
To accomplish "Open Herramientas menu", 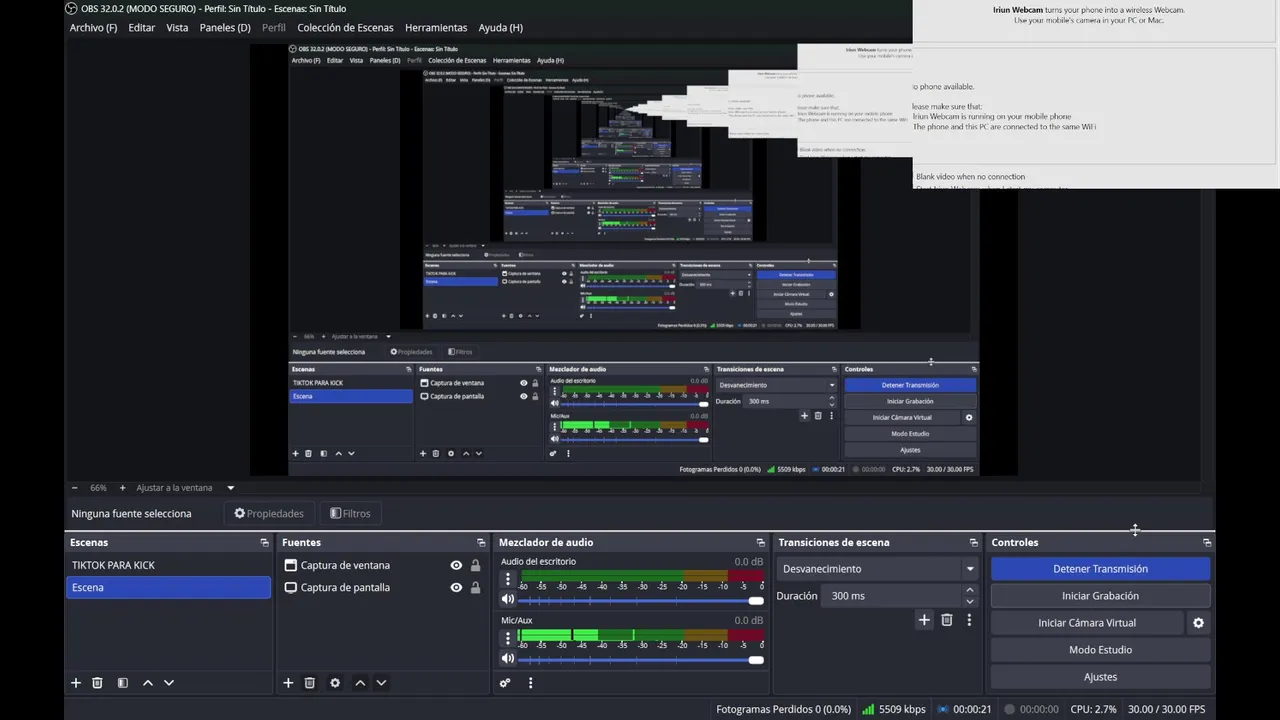I will (x=436, y=28).
